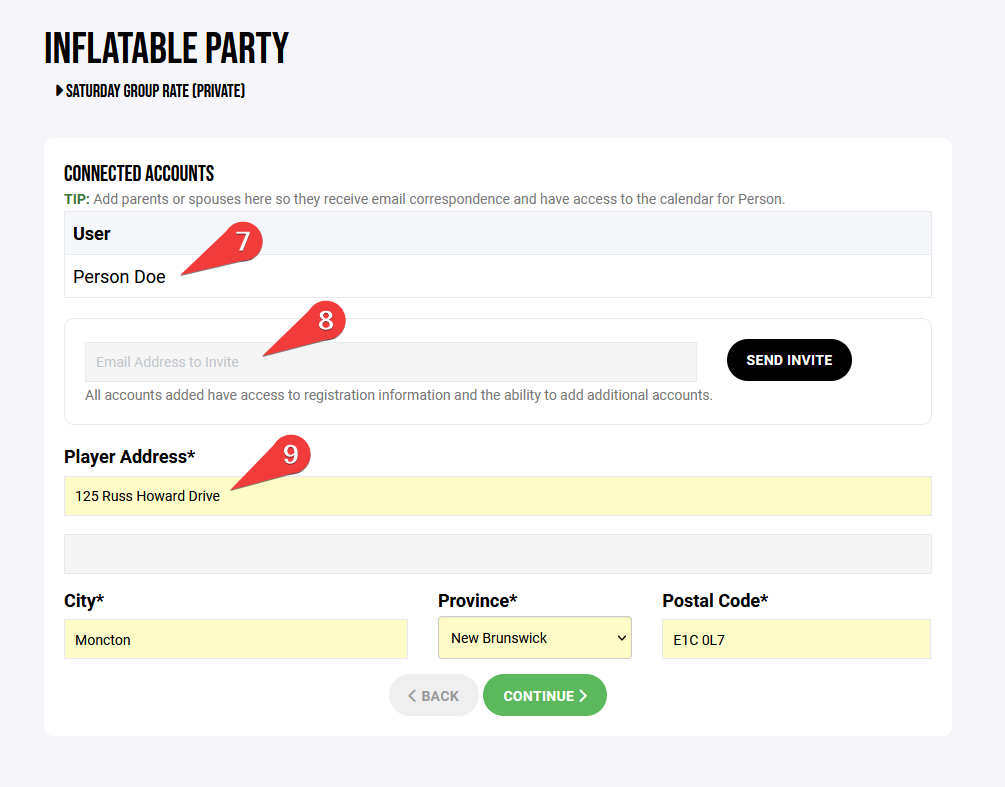Click the empty second address line field

497,554
